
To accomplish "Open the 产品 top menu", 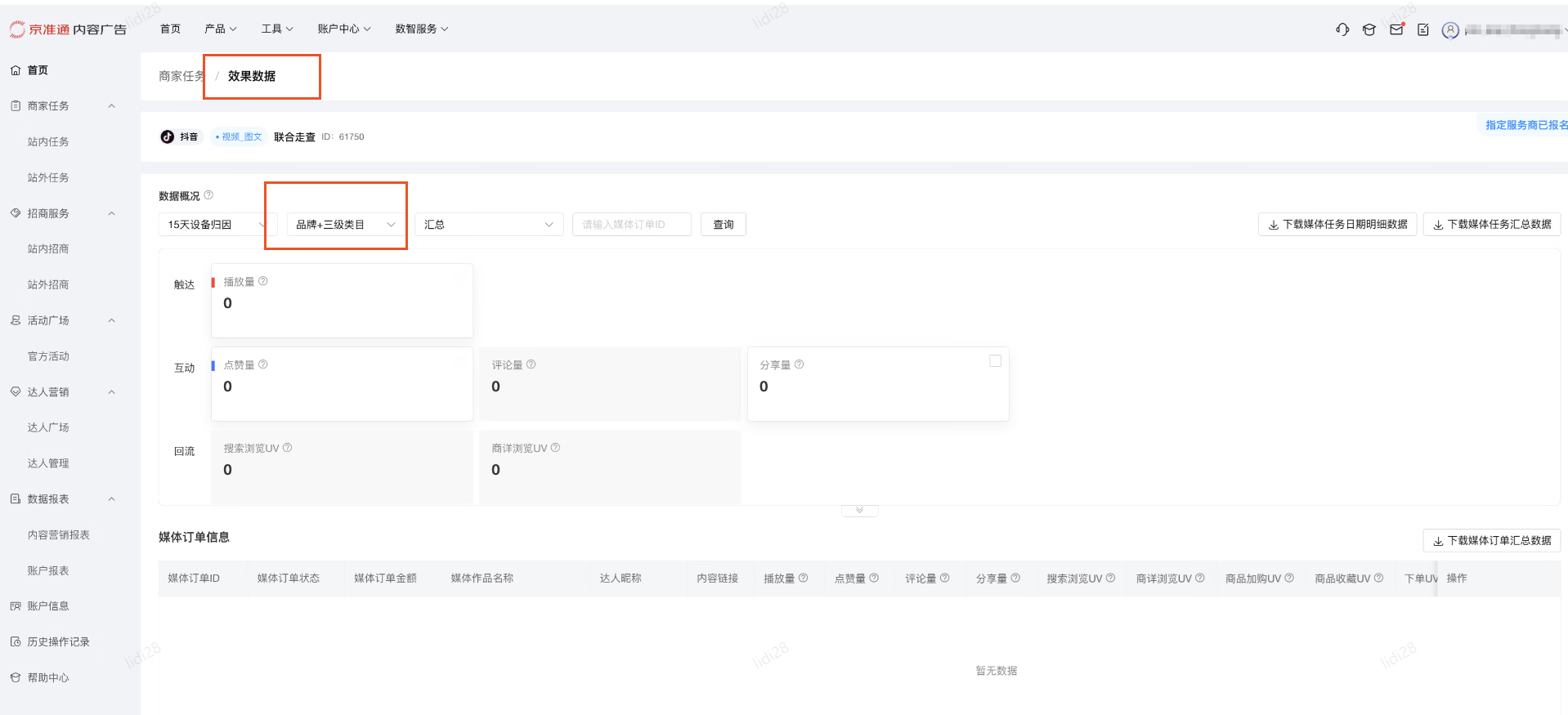I will click(221, 29).
